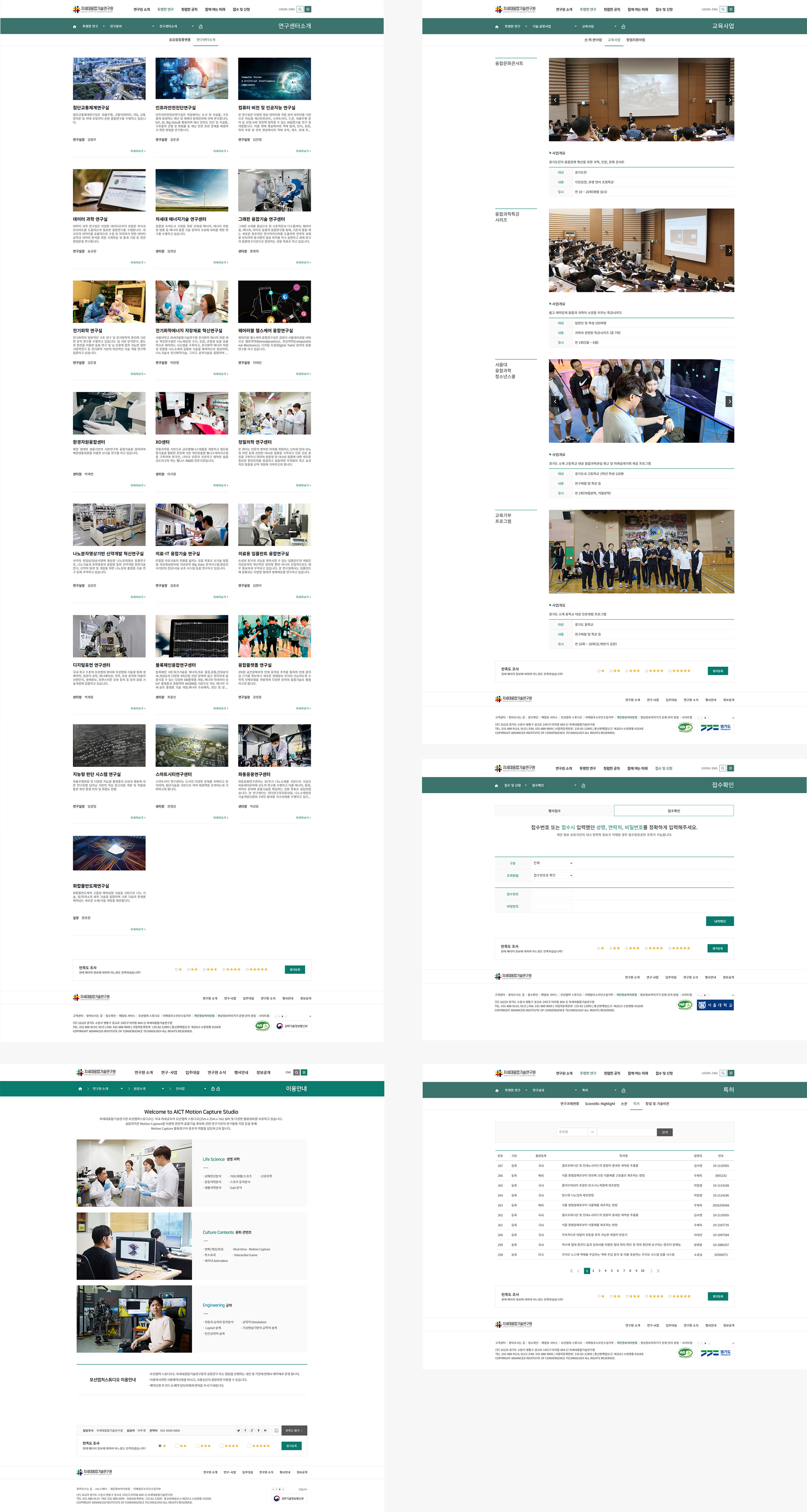Image resolution: width=807 pixels, height=1512 pixels.
Task: Click the 검색 button on 특허 page
Action: click(664, 1132)
